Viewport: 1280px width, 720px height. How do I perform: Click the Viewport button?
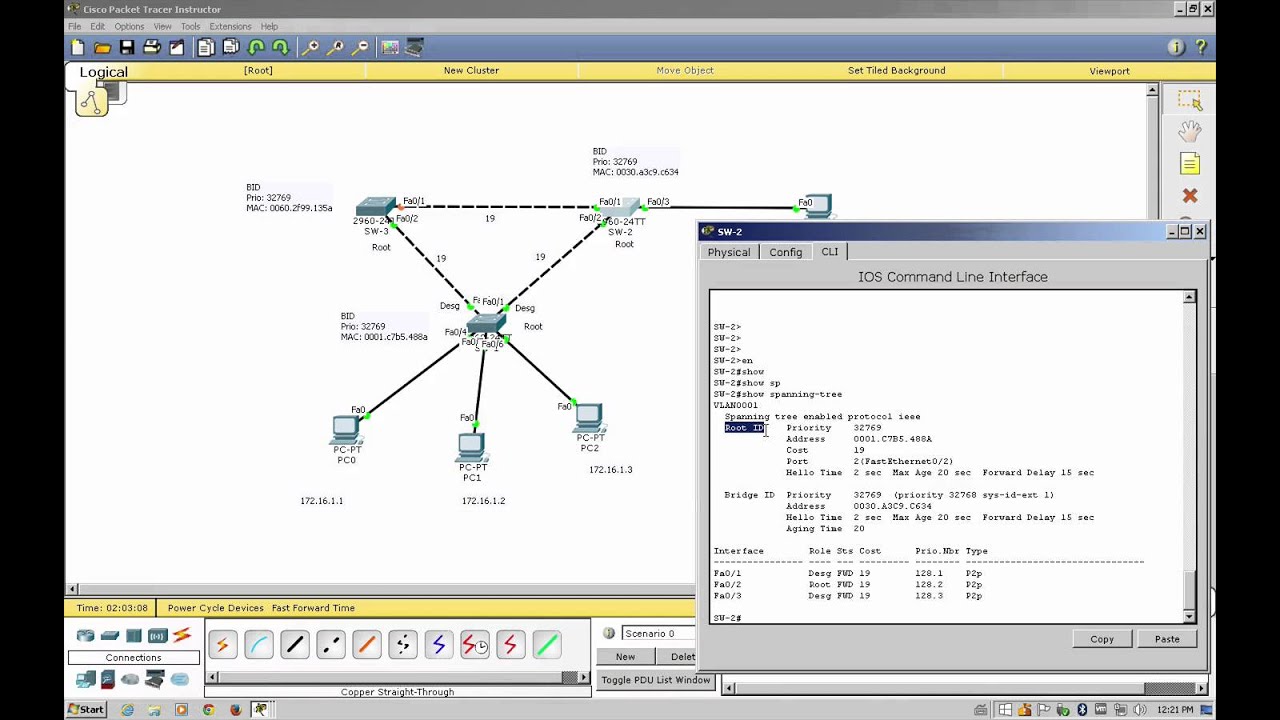tap(1109, 71)
